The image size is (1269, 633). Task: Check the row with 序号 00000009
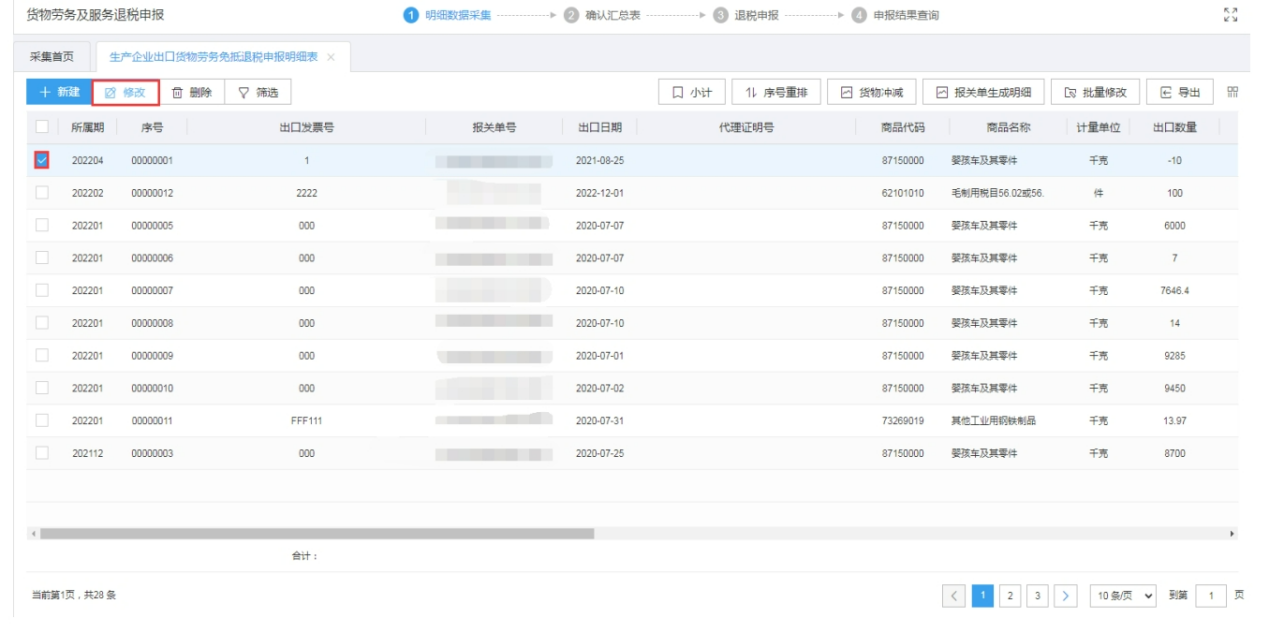[42, 355]
